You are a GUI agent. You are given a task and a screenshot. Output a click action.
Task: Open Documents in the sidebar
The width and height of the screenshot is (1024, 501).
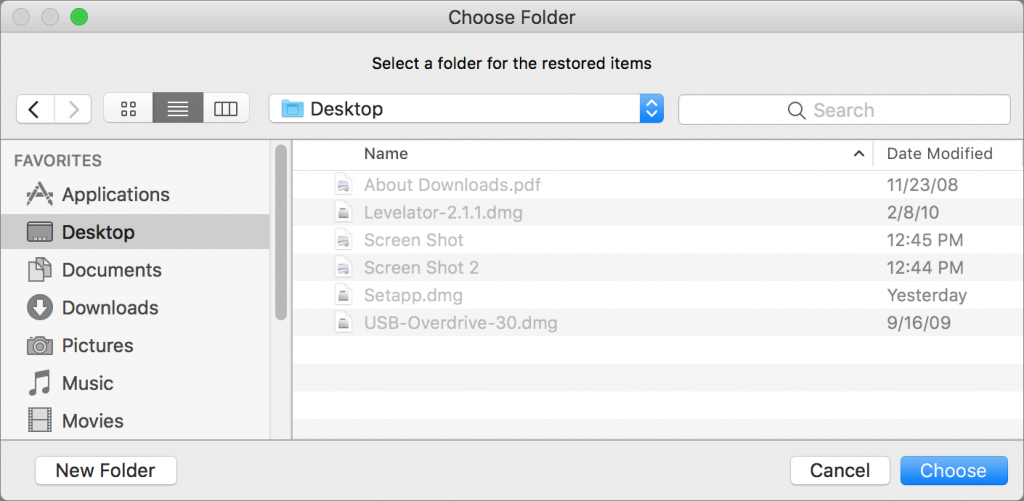coord(135,270)
